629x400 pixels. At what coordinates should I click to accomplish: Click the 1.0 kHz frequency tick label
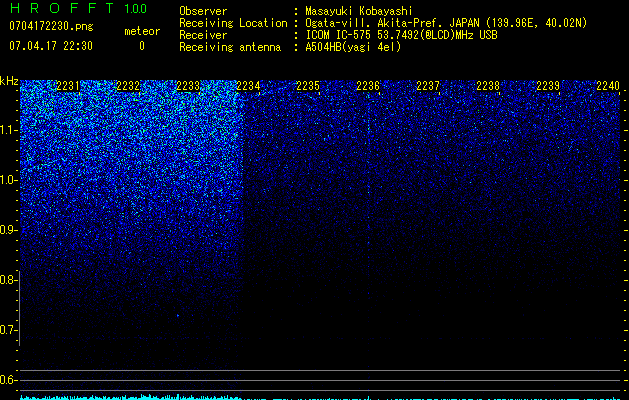(x=8, y=180)
